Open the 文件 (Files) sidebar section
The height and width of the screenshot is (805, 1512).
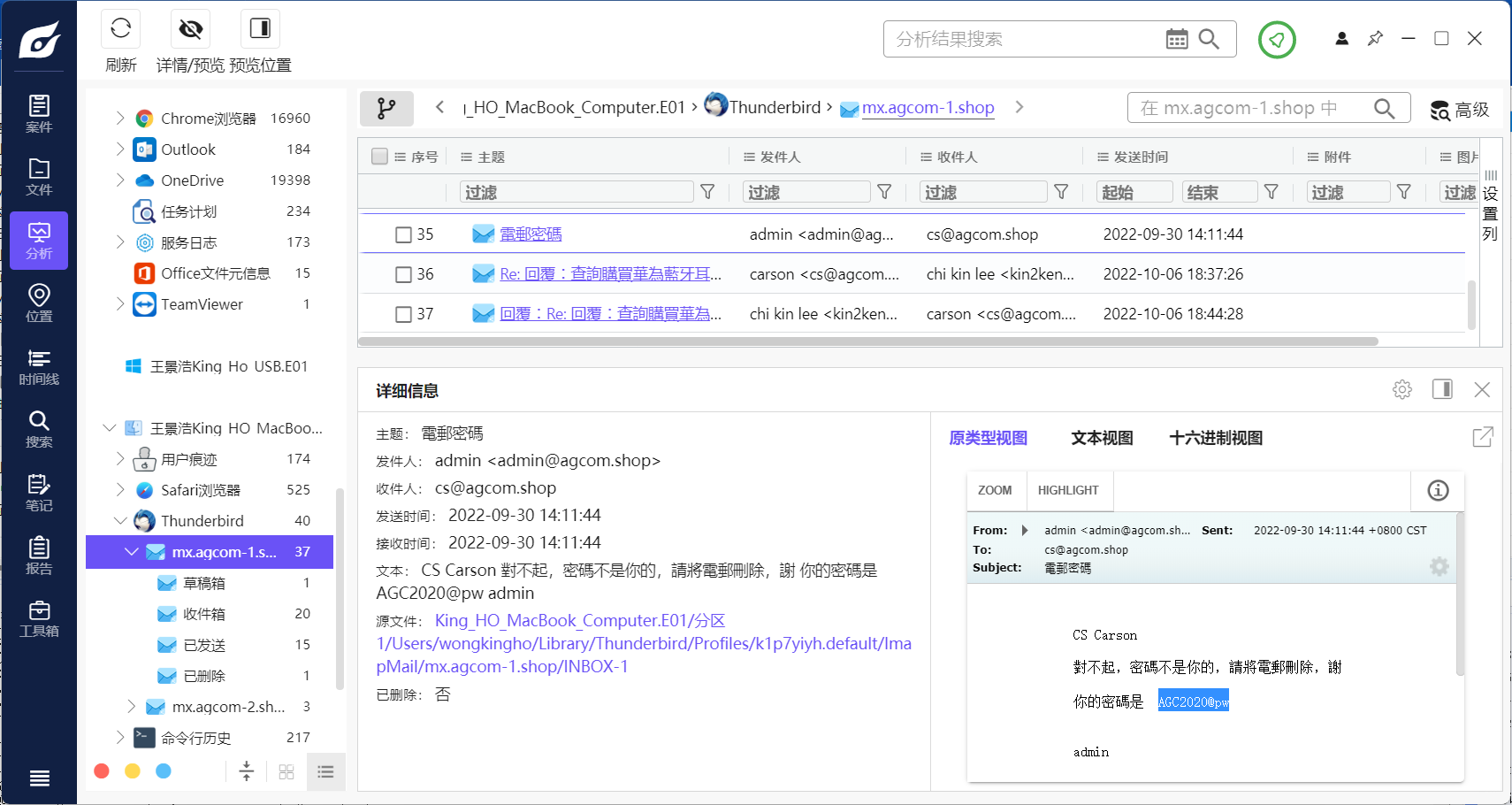click(39, 177)
